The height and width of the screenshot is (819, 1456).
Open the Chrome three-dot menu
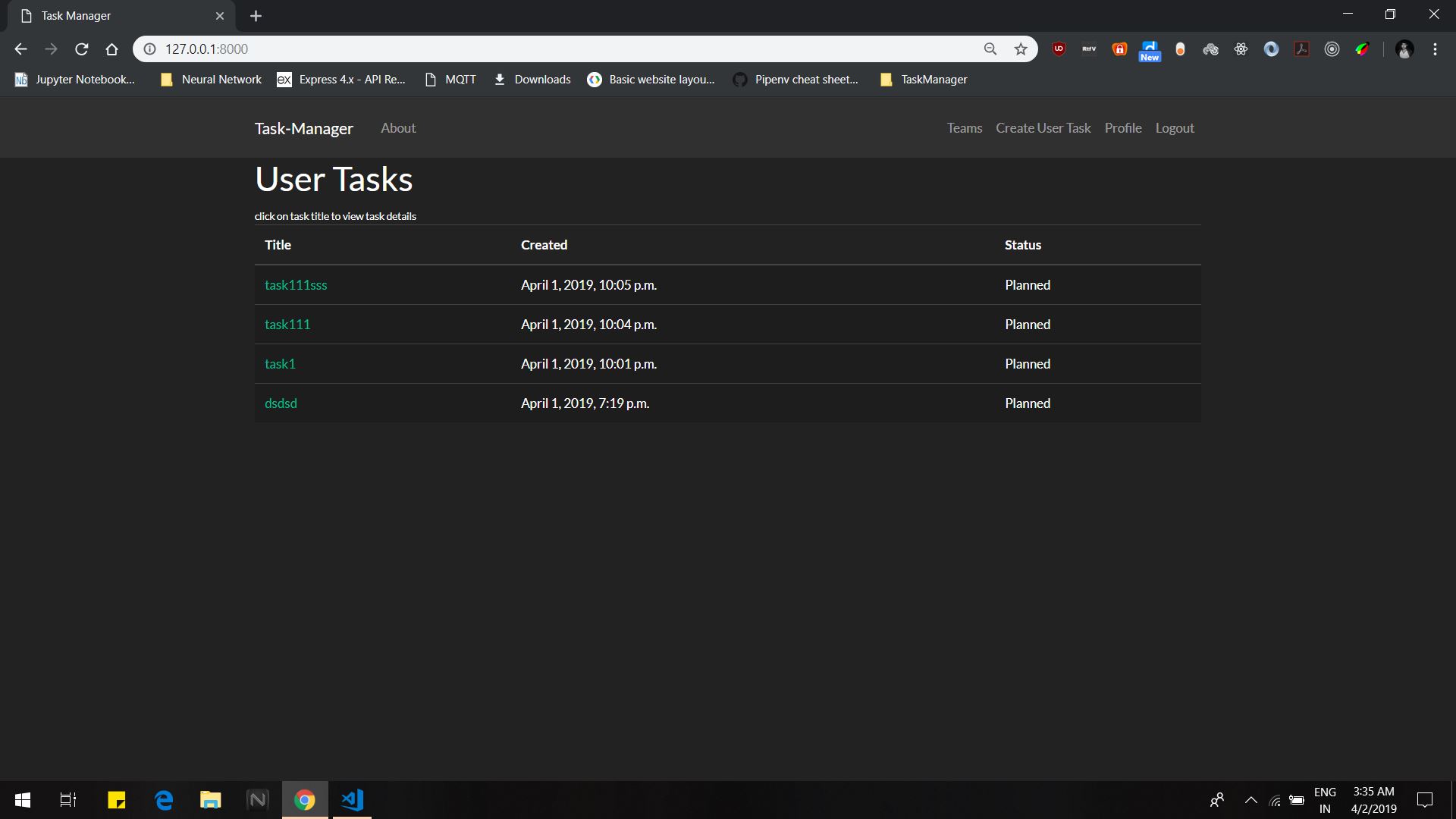point(1435,49)
